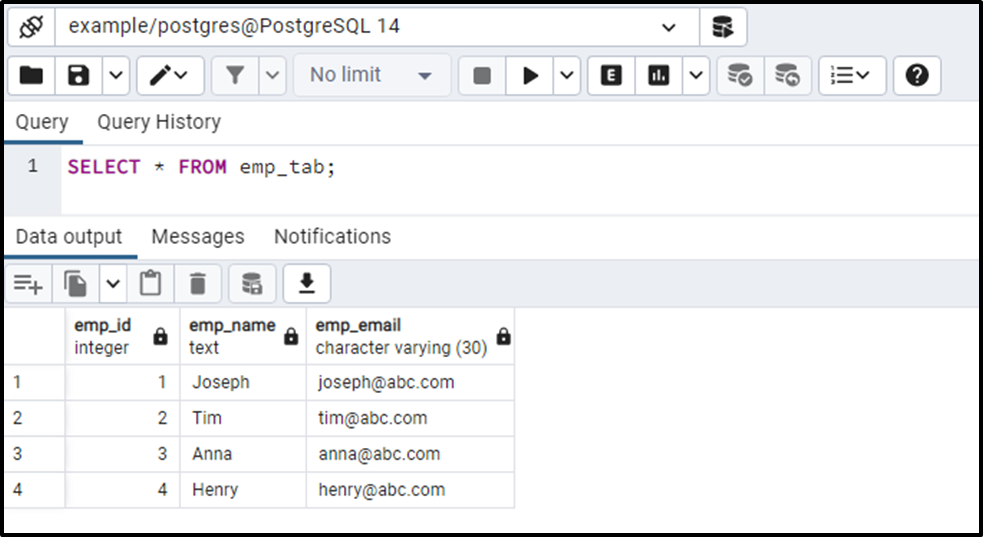
Task: Open the edit pencil menu
Action: (170, 76)
